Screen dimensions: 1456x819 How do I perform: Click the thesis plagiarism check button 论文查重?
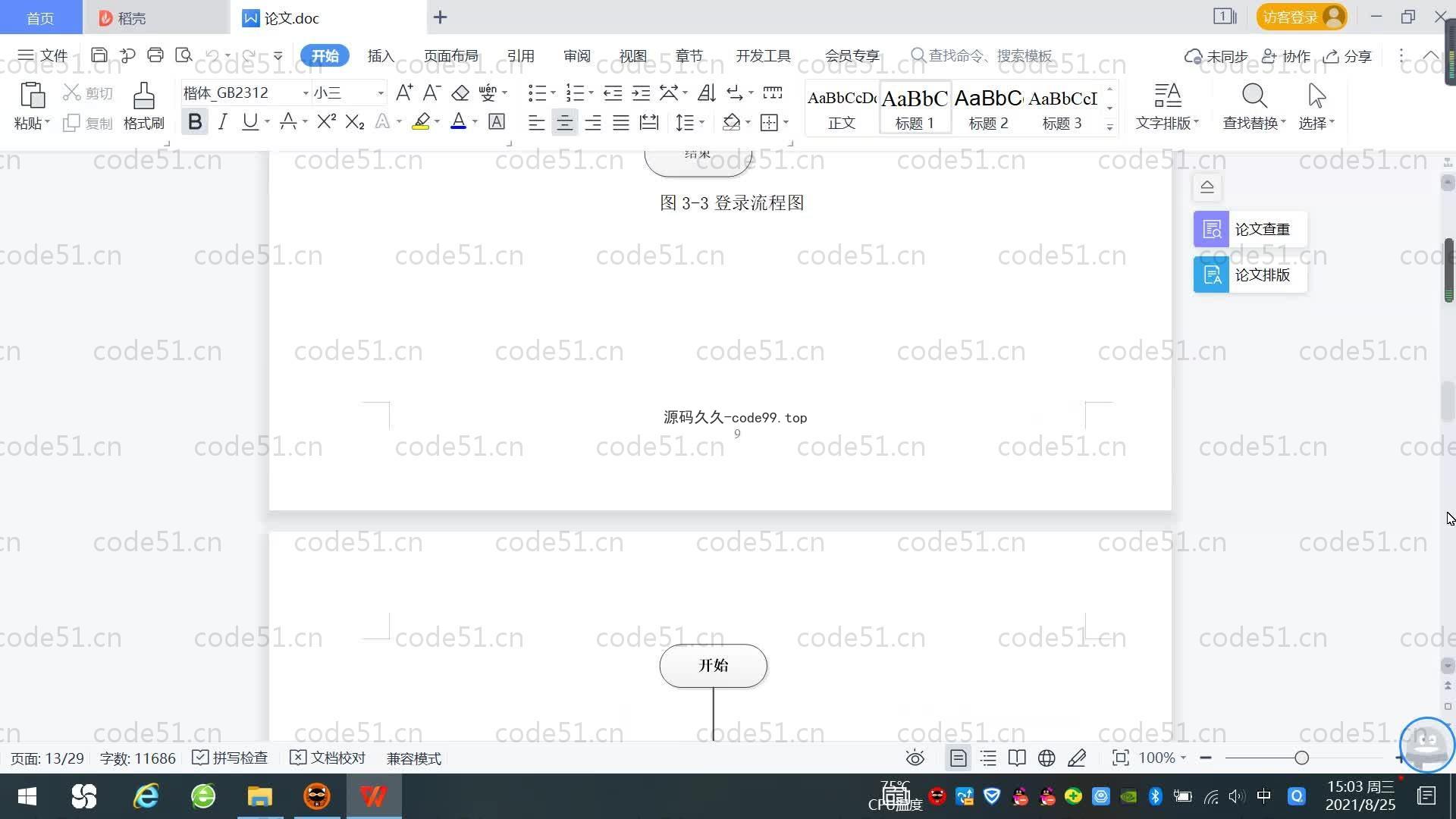pos(1250,229)
